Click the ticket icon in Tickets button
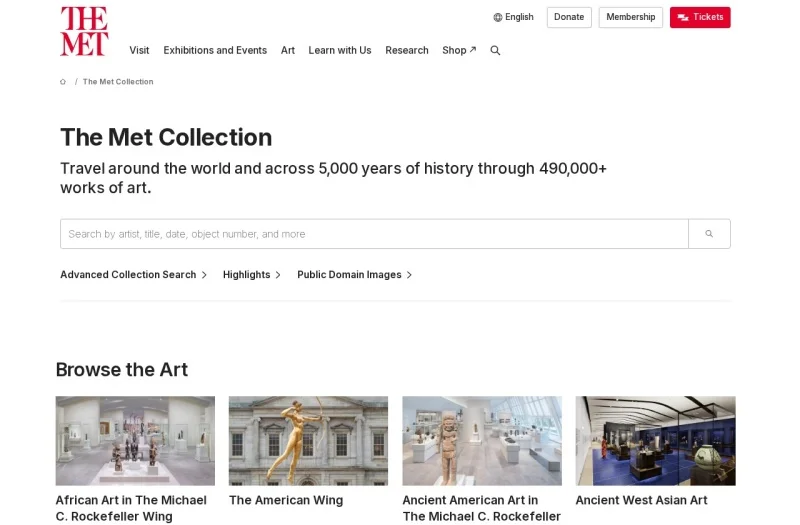 tap(683, 17)
